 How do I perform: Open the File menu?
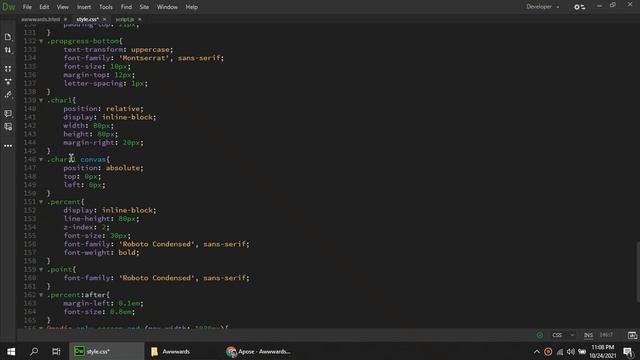[x=27, y=7]
